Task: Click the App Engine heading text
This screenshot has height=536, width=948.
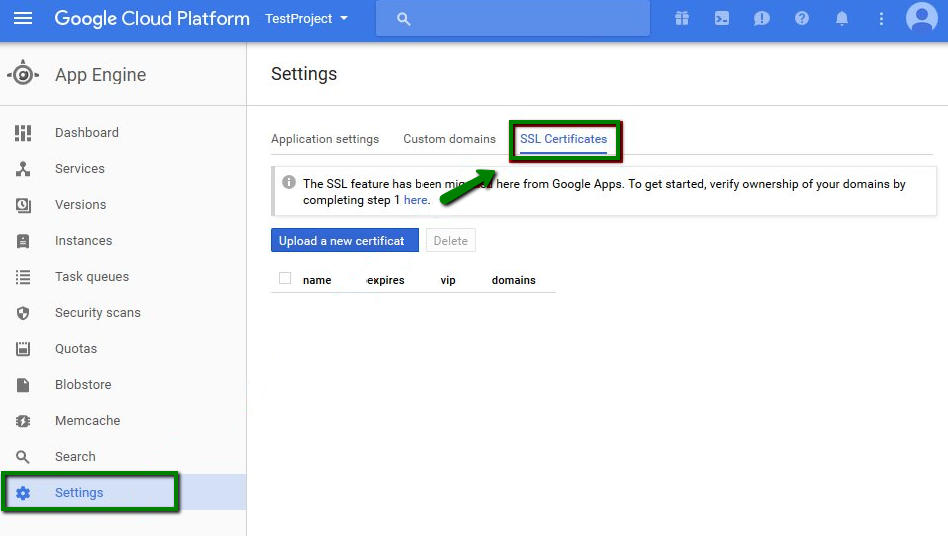Action: pyautogui.click(x=100, y=75)
